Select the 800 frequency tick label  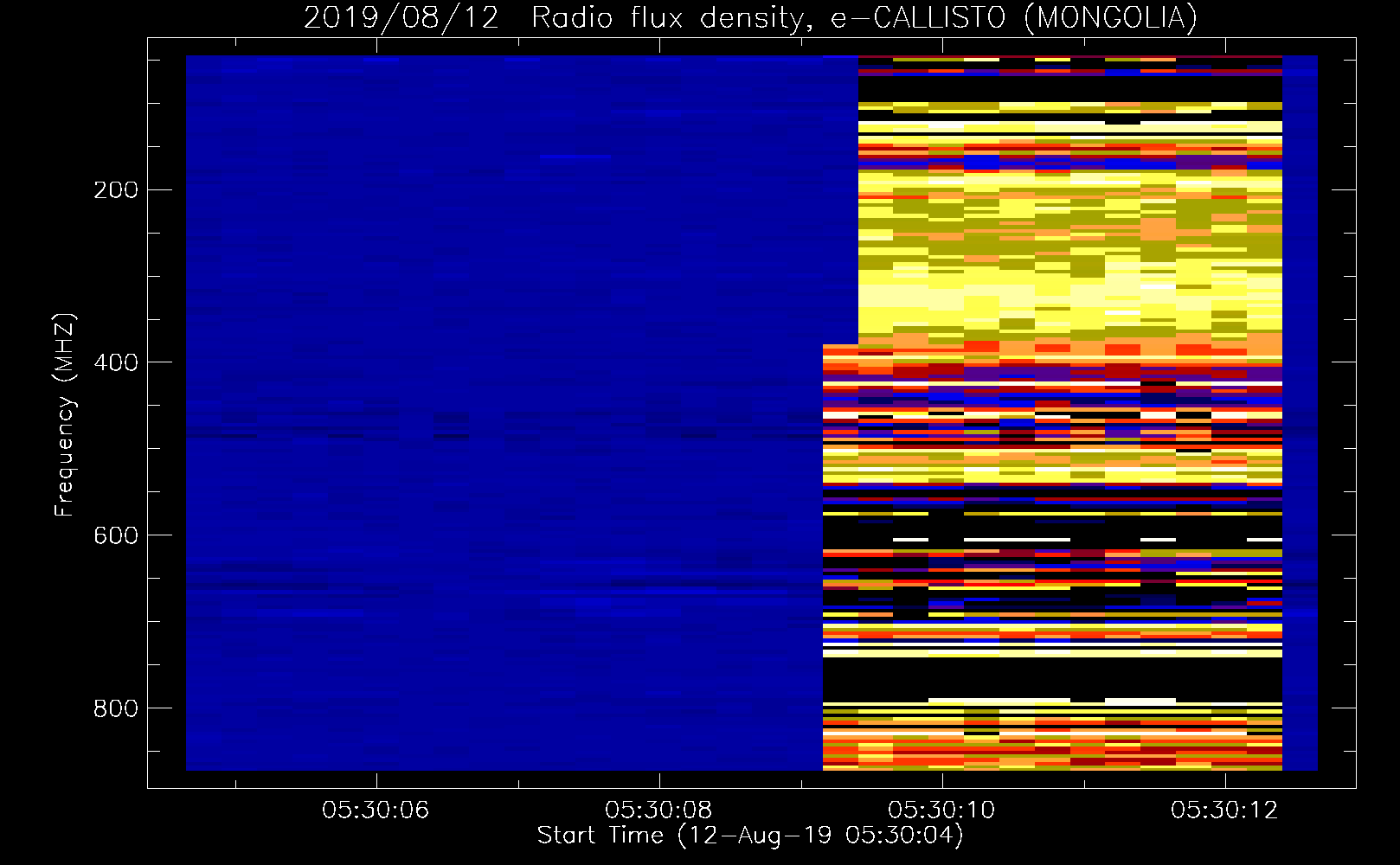116,708
